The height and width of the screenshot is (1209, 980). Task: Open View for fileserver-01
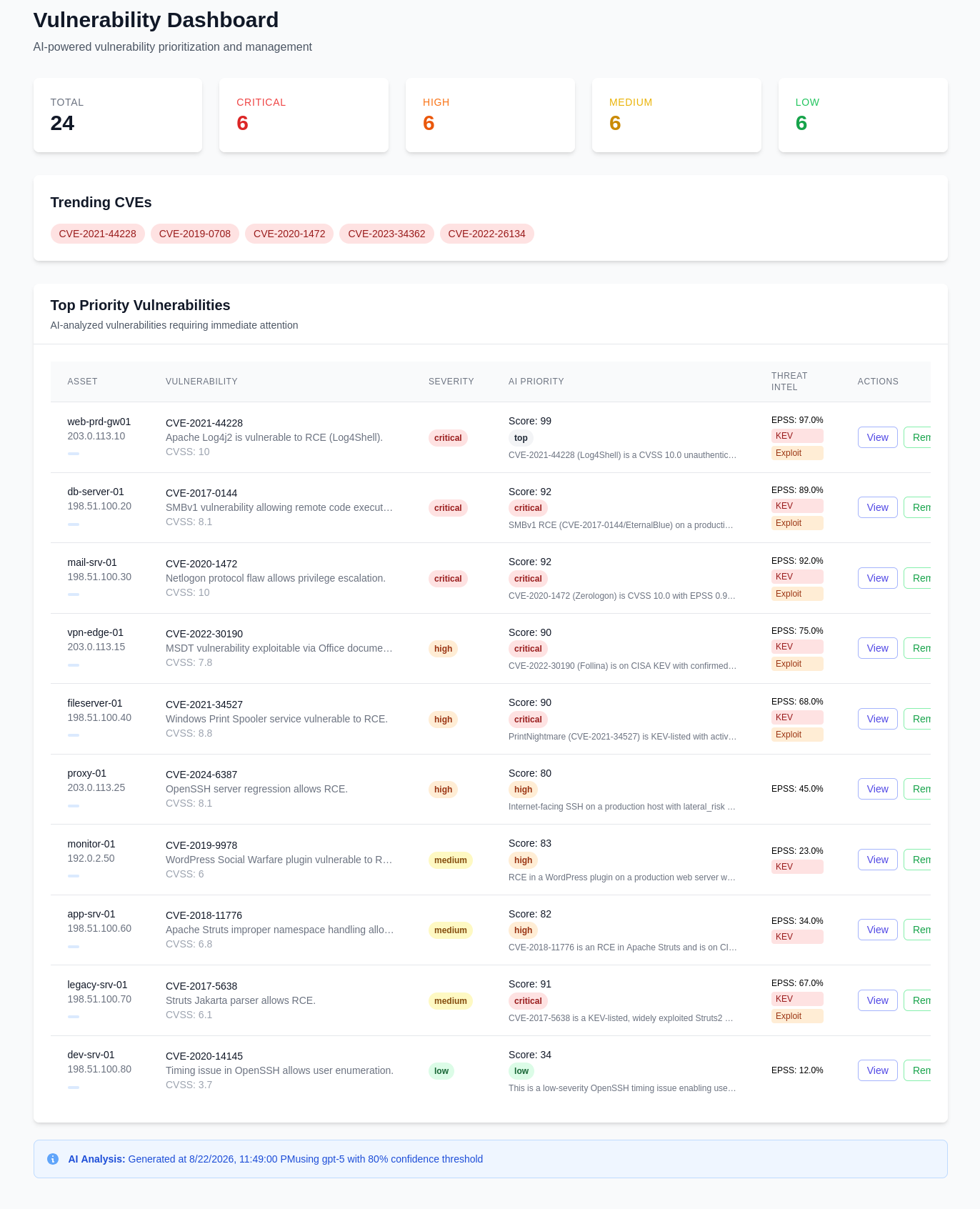click(877, 719)
